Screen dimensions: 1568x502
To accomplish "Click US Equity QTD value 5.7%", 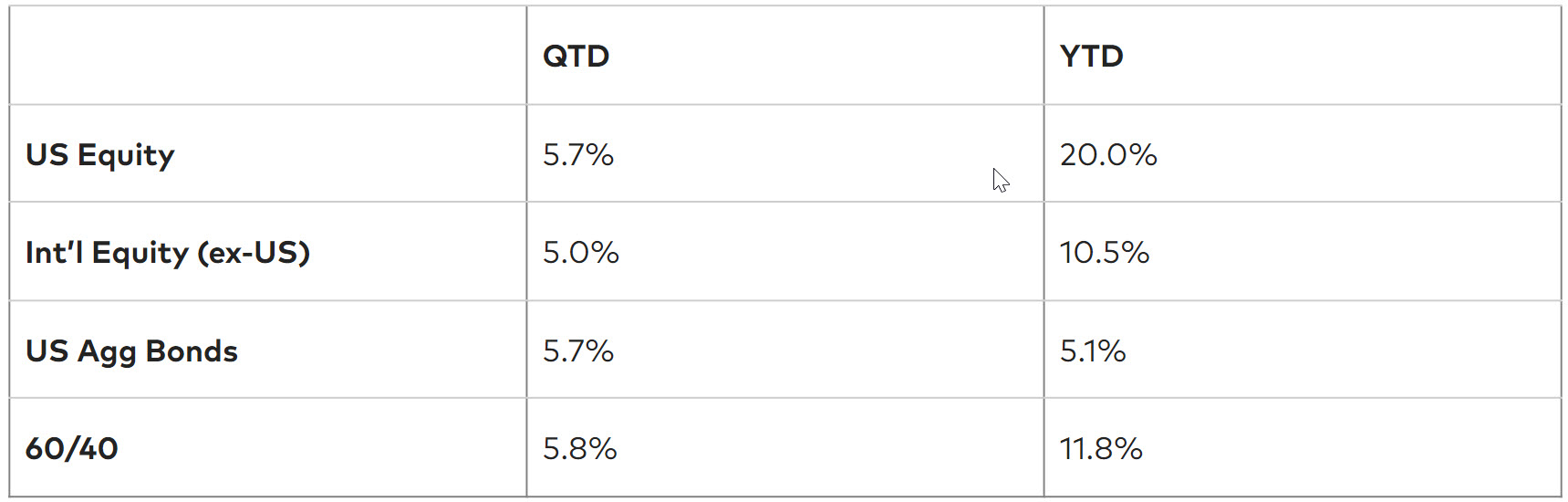I will [578, 154].
